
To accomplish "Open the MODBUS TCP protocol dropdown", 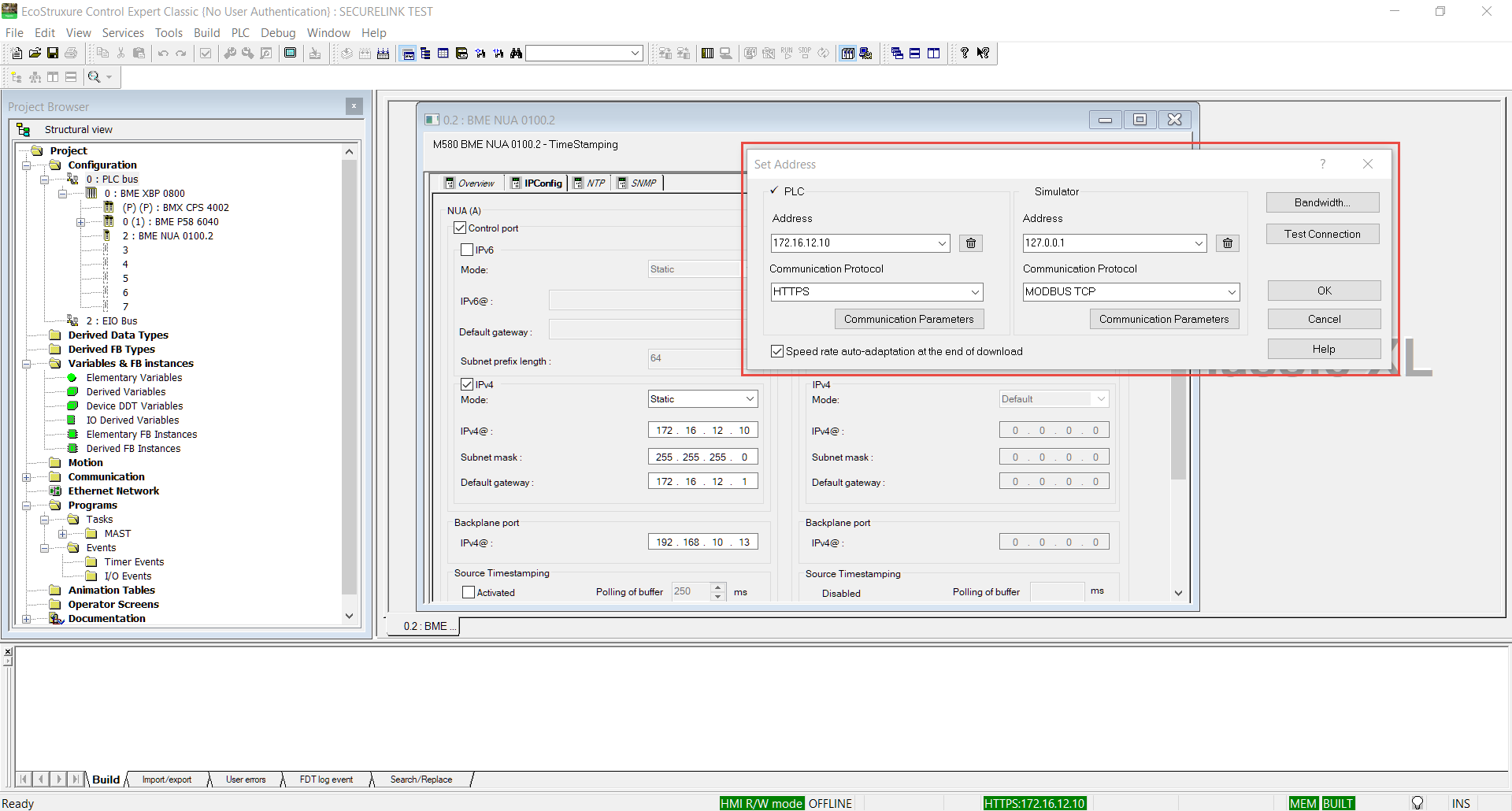I will [1232, 292].
